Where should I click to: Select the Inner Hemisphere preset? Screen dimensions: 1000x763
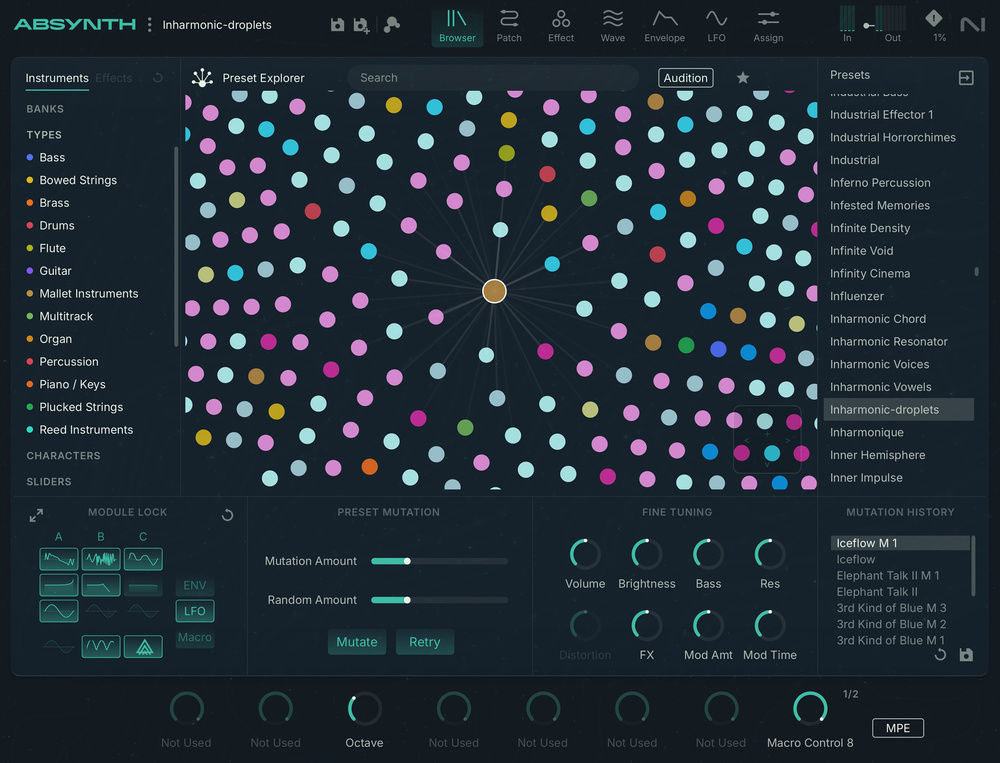click(x=877, y=455)
